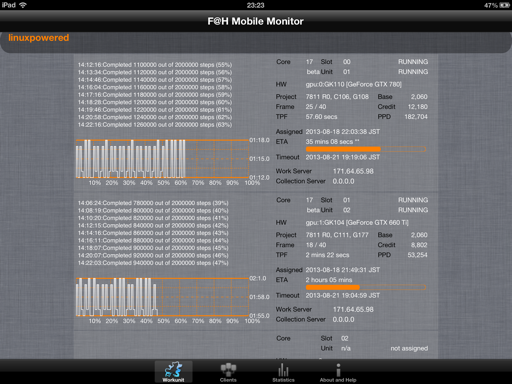Open About and Help tab
This screenshot has width=512, height=384.
pos(338,372)
